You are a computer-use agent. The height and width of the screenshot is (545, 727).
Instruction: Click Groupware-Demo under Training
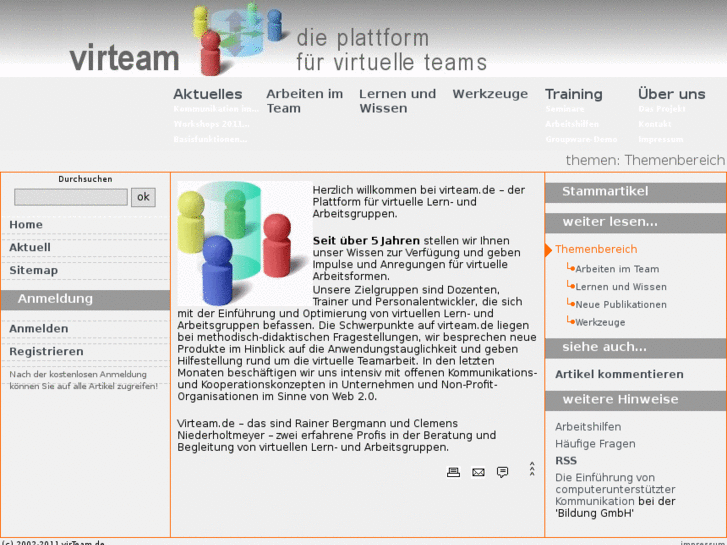coord(581,139)
